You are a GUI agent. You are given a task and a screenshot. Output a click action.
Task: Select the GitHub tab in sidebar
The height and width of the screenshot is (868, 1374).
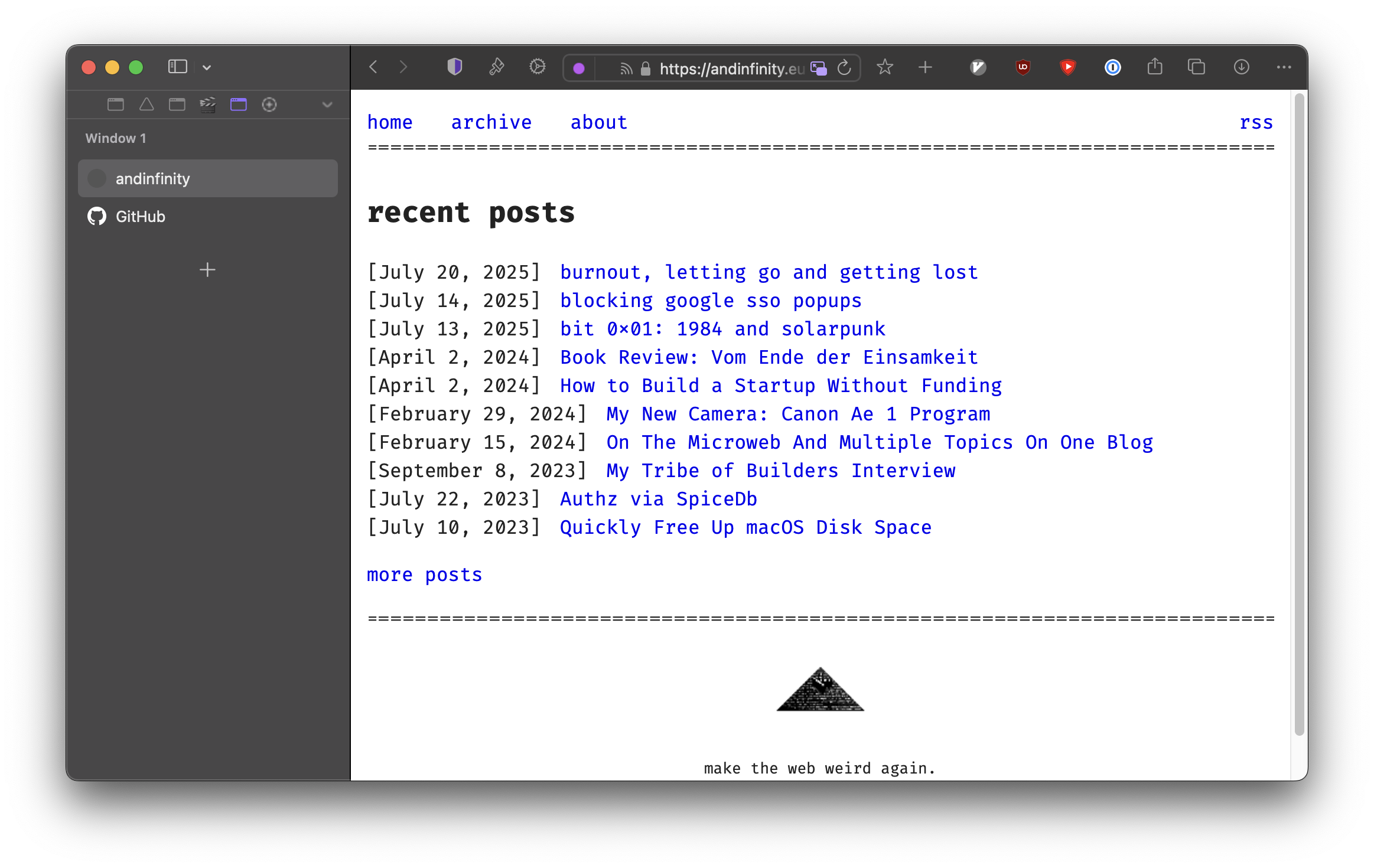click(x=140, y=217)
